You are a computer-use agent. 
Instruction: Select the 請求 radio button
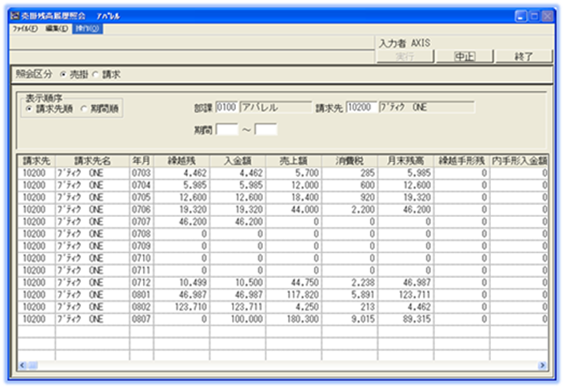click(x=96, y=75)
